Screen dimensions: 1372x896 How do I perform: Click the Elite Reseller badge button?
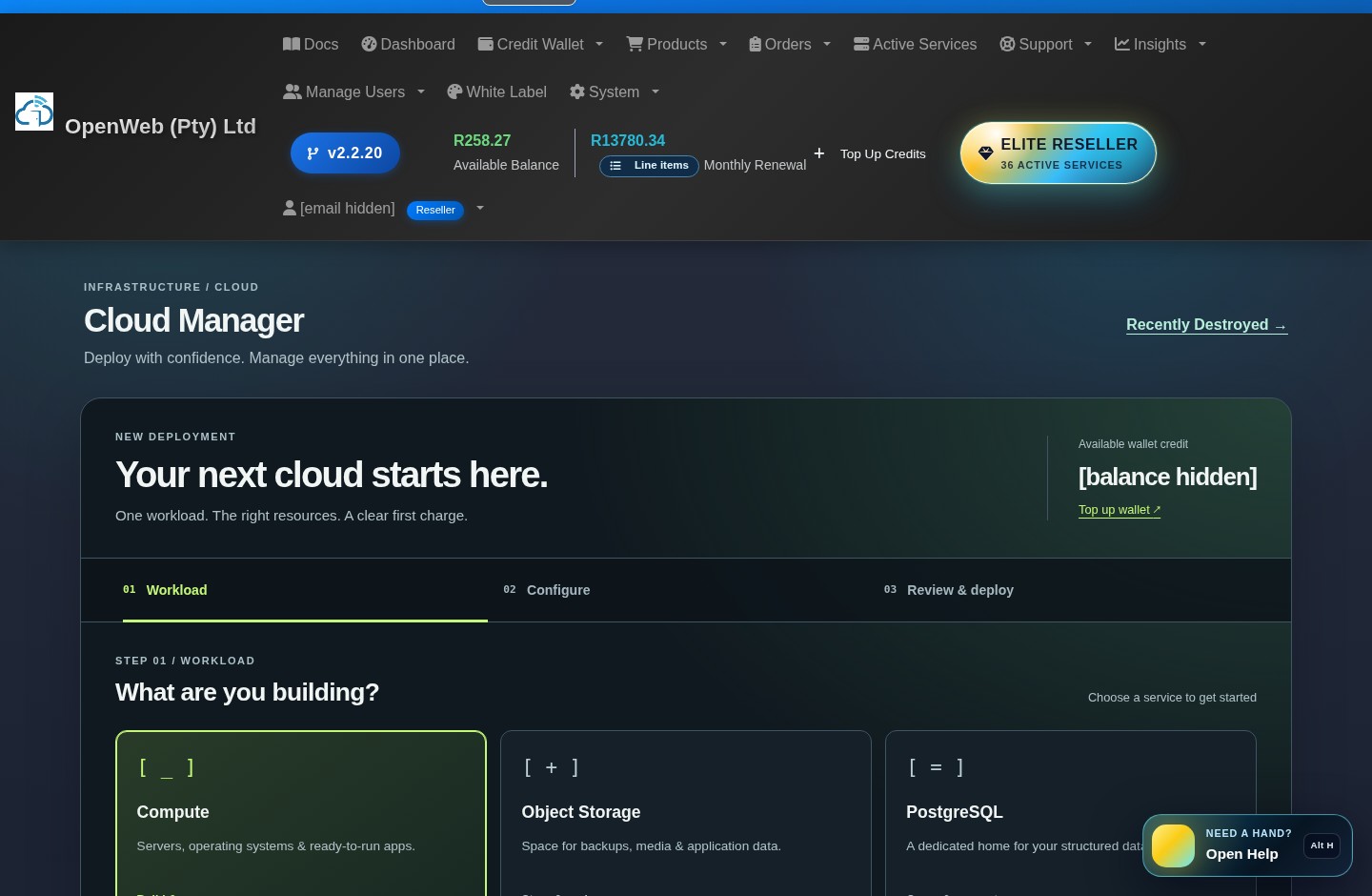click(1058, 153)
